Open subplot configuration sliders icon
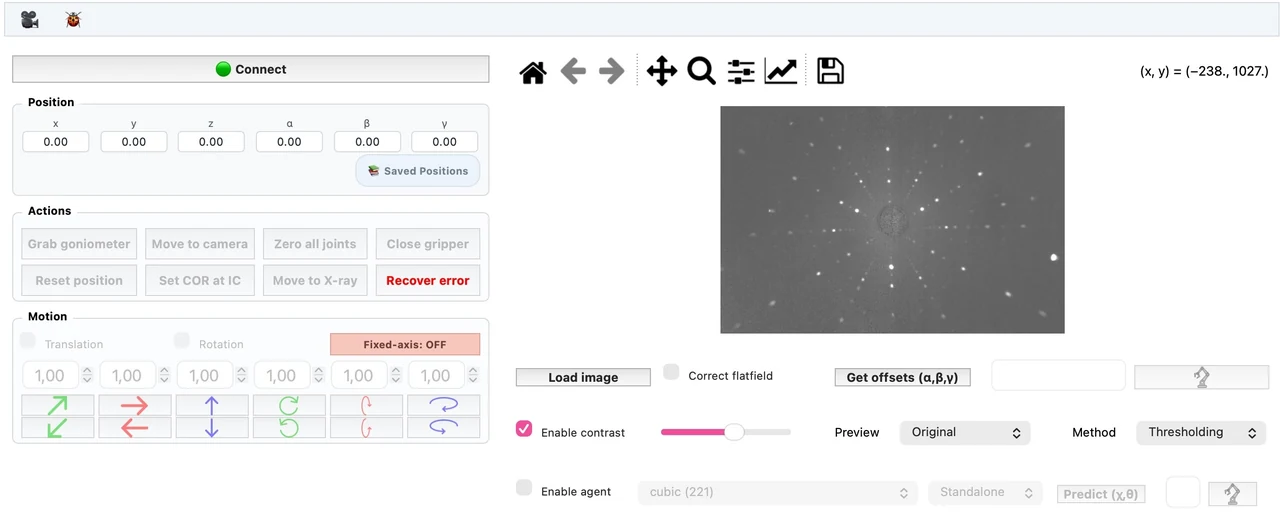 tap(741, 71)
